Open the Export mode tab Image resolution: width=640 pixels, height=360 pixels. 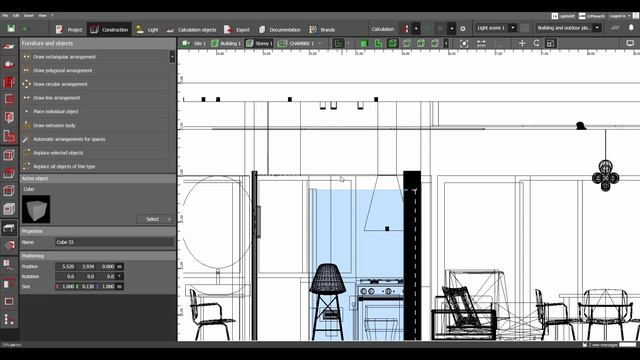click(237, 29)
